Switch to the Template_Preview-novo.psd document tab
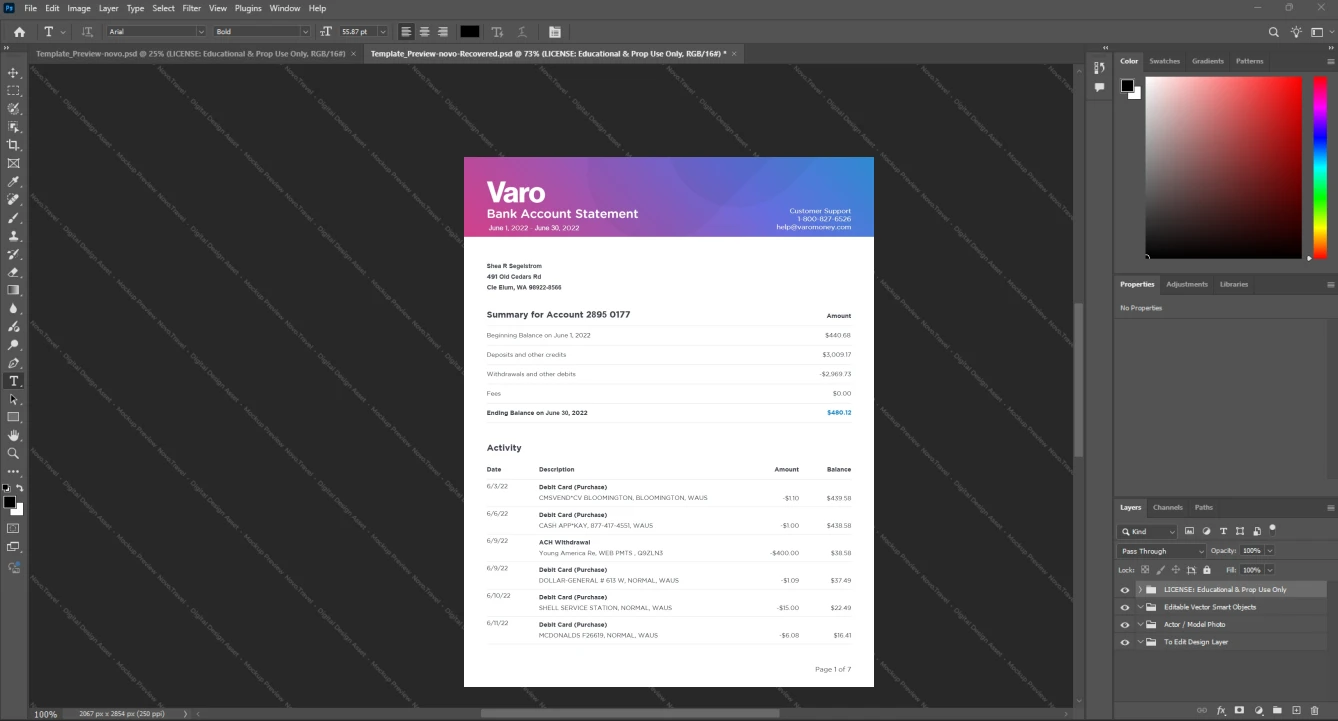 point(190,53)
